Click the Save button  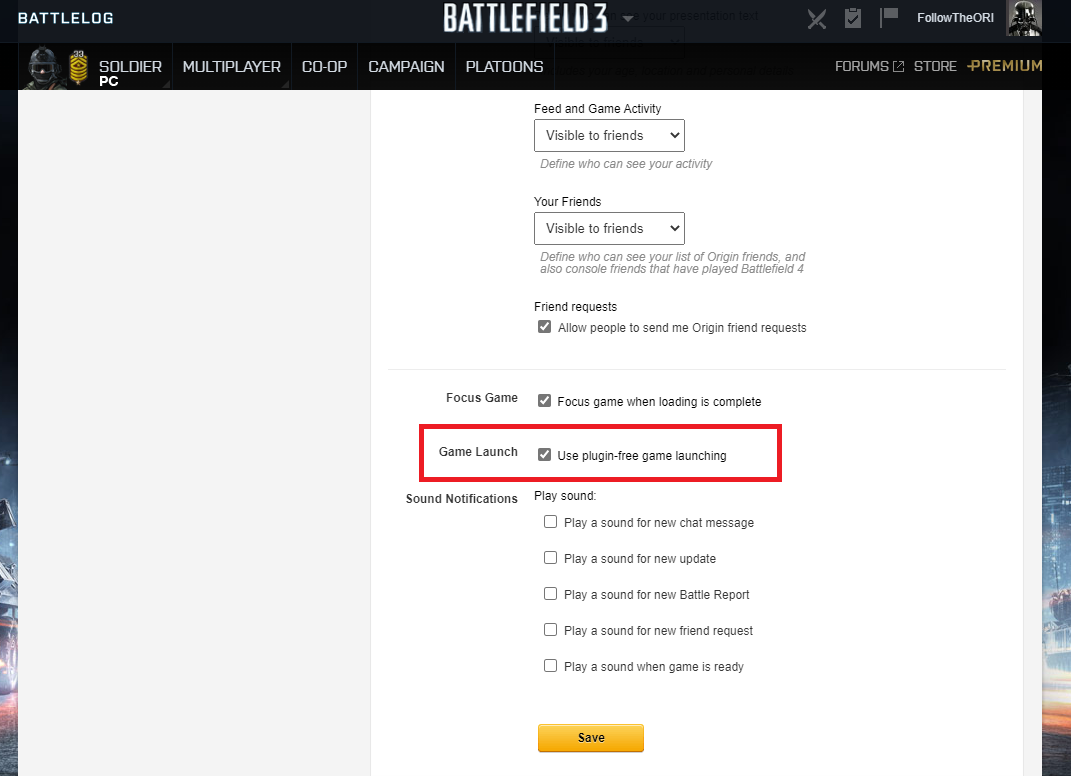point(591,738)
